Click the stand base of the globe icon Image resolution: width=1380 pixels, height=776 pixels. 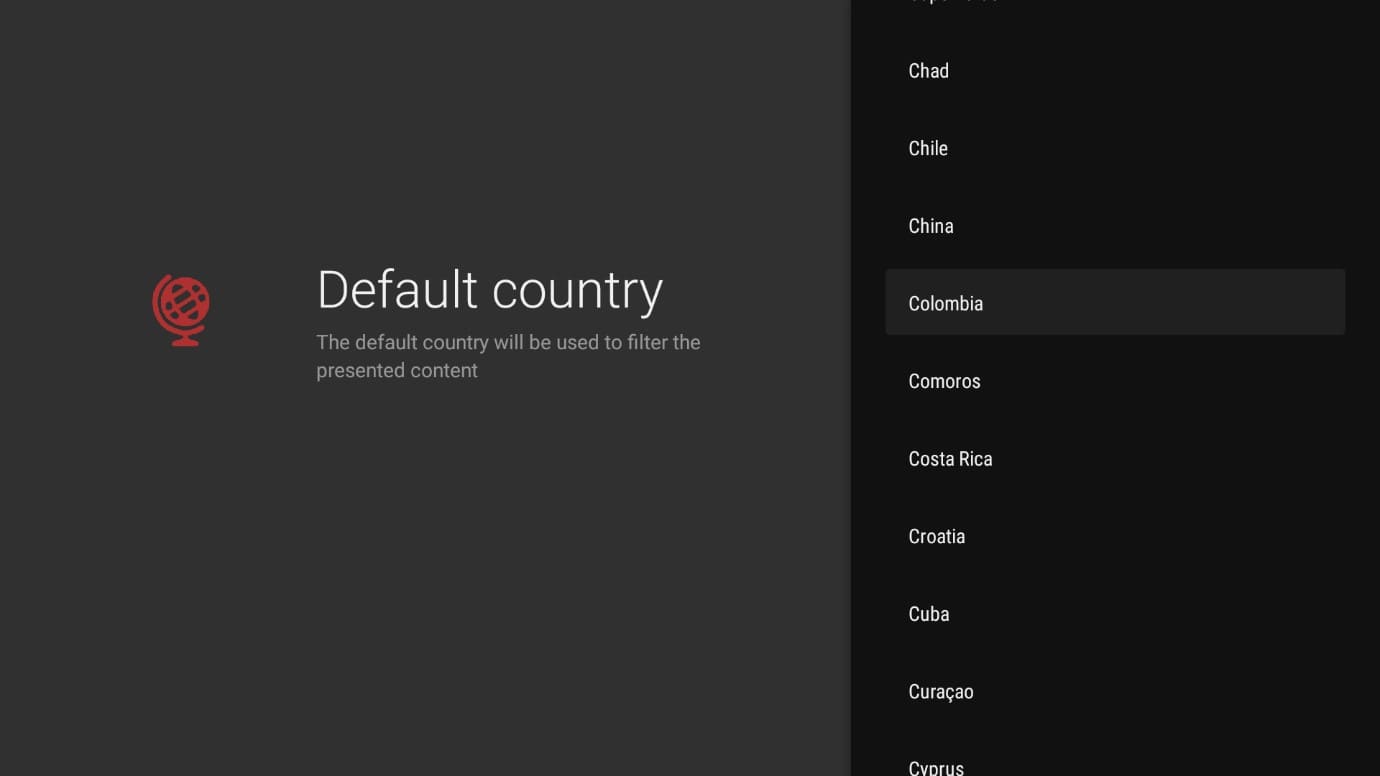click(x=183, y=342)
